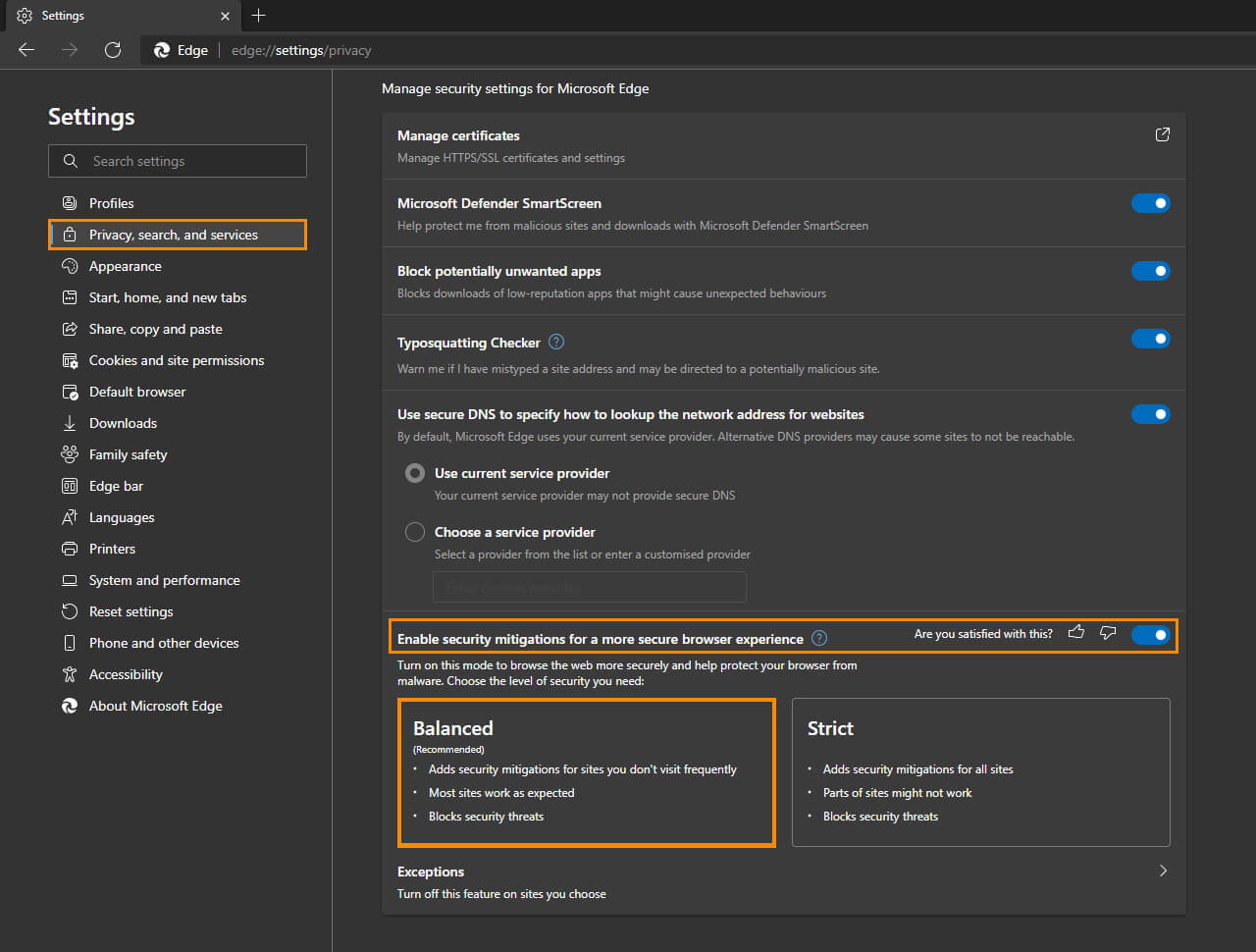Open the Languages settings section
1256x952 pixels.
point(178,517)
